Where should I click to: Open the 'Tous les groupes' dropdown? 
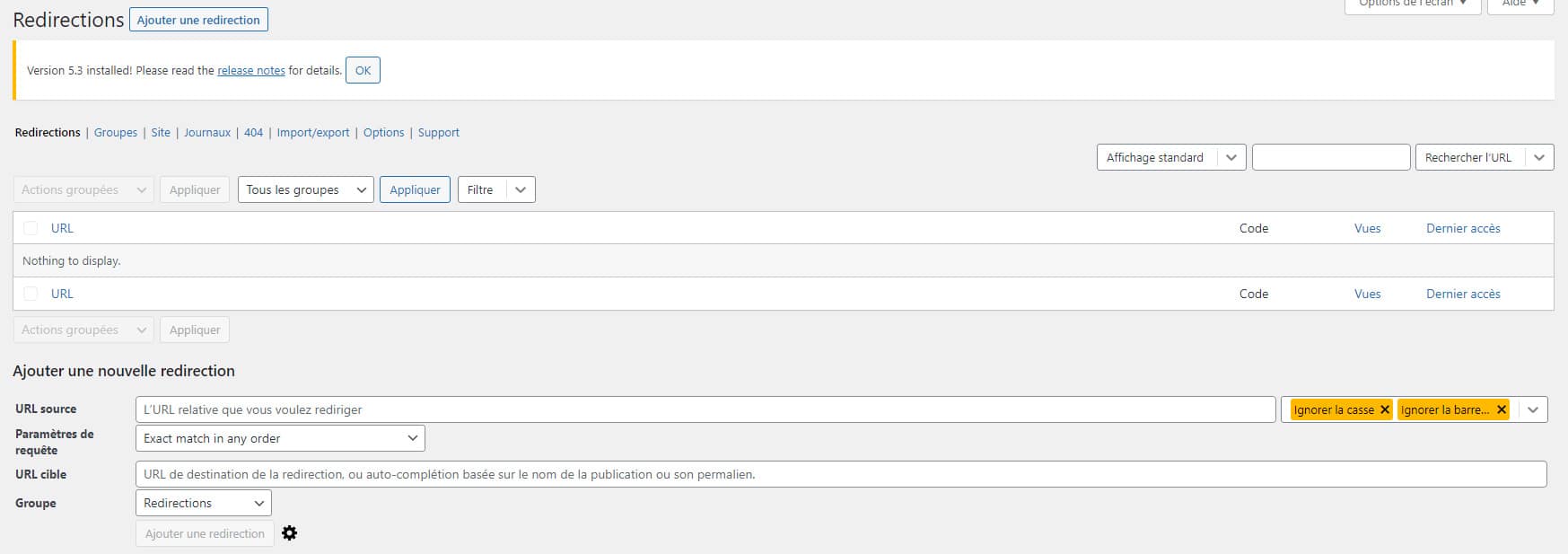coord(305,189)
